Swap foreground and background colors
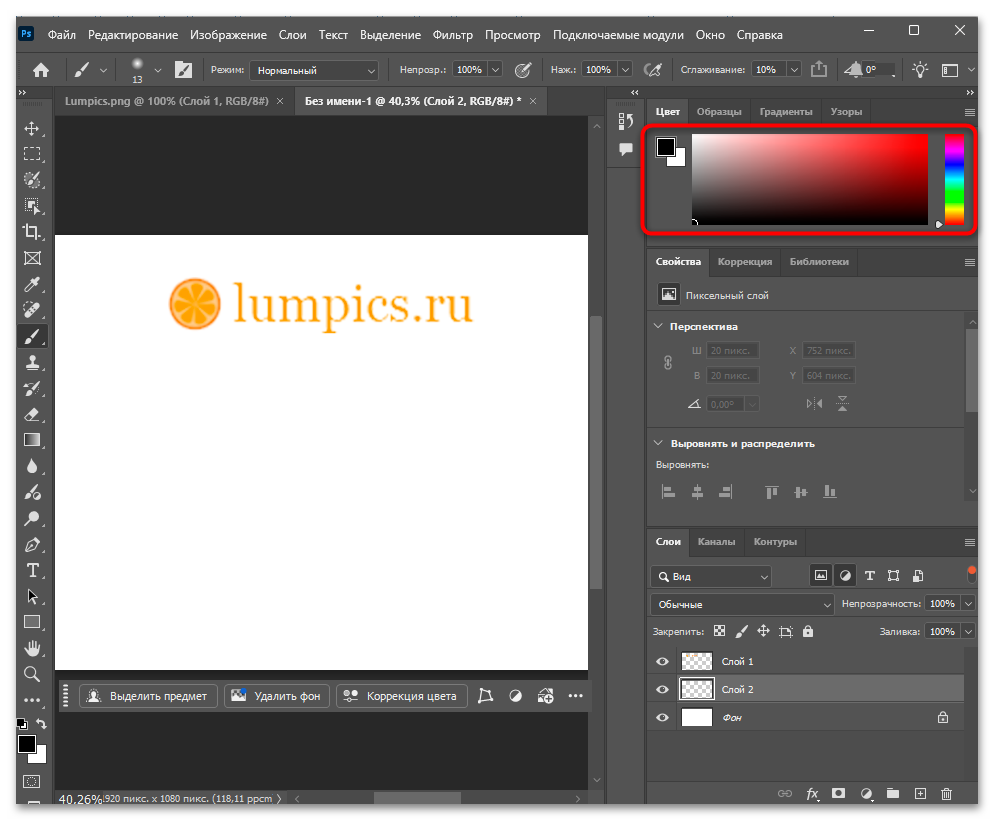 point(42,724)
